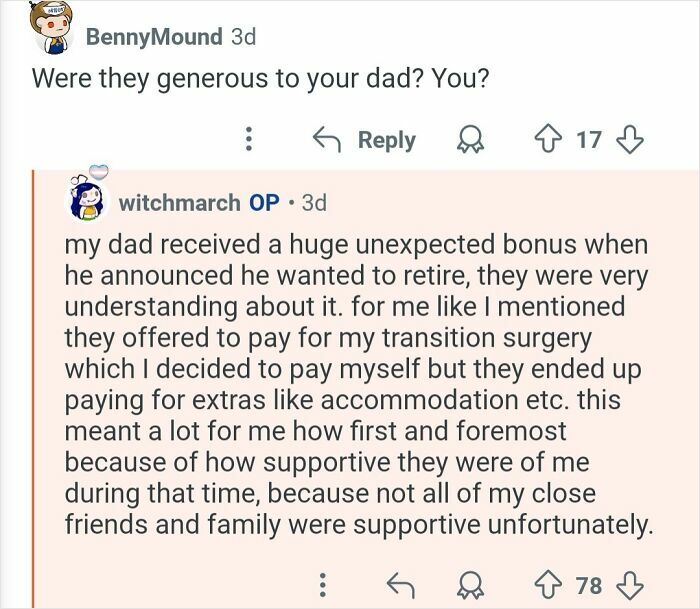This screenshot has height=609, width=700.
Task: Downvote witchmarch's reply
Action: pyautogui.click(x=628, y=584)
